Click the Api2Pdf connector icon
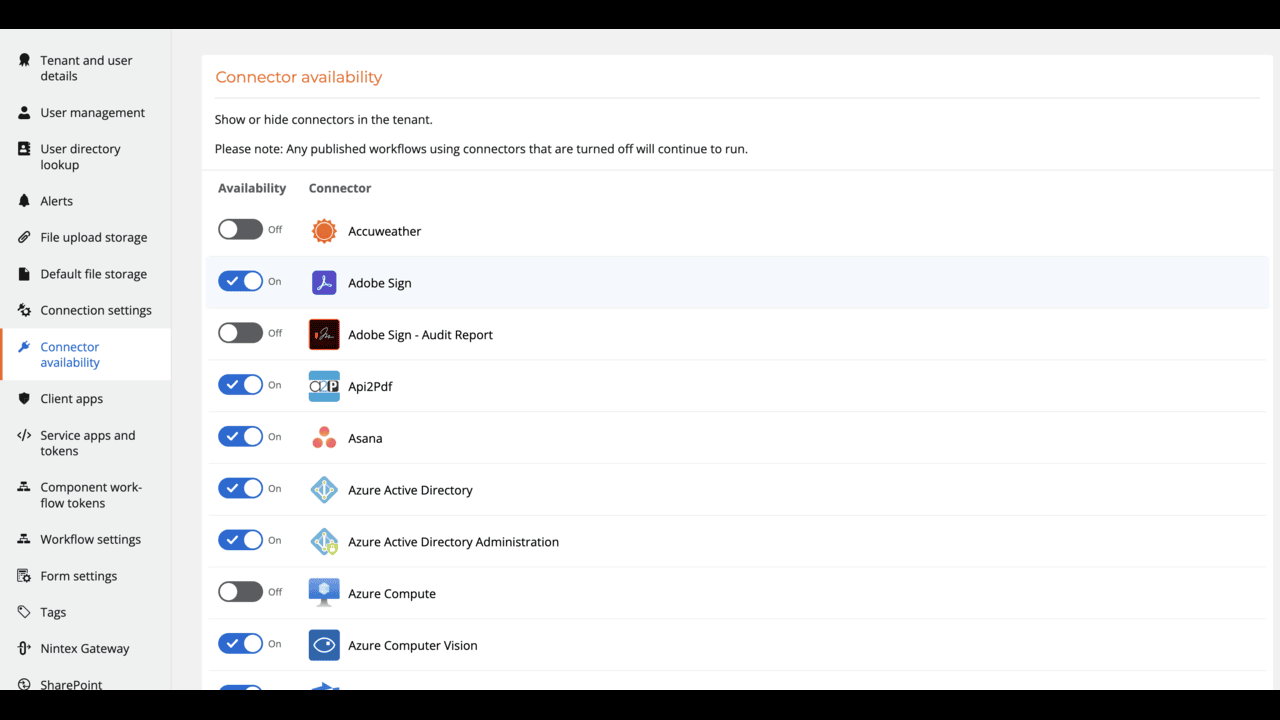The height and width of the screenshot is (720, 1280). [324, 386]
